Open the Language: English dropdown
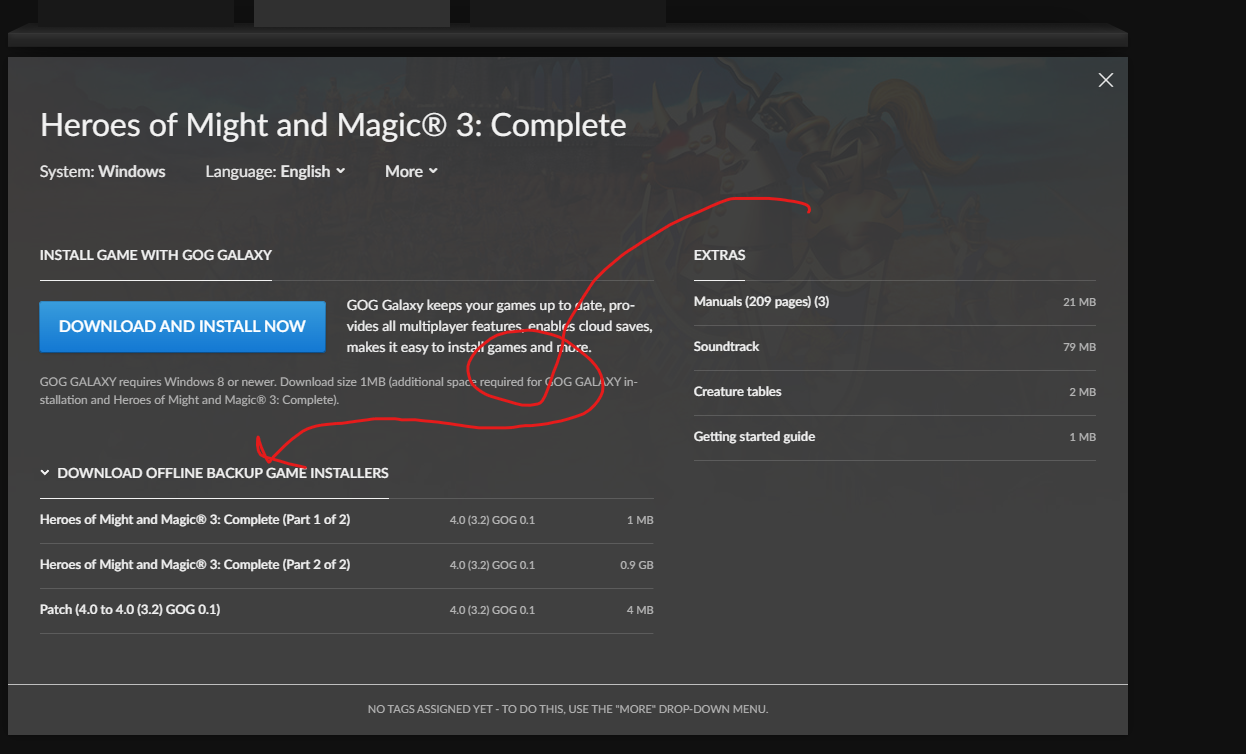1246x754 pixels. pyautogui.click(x=275, y=171)
